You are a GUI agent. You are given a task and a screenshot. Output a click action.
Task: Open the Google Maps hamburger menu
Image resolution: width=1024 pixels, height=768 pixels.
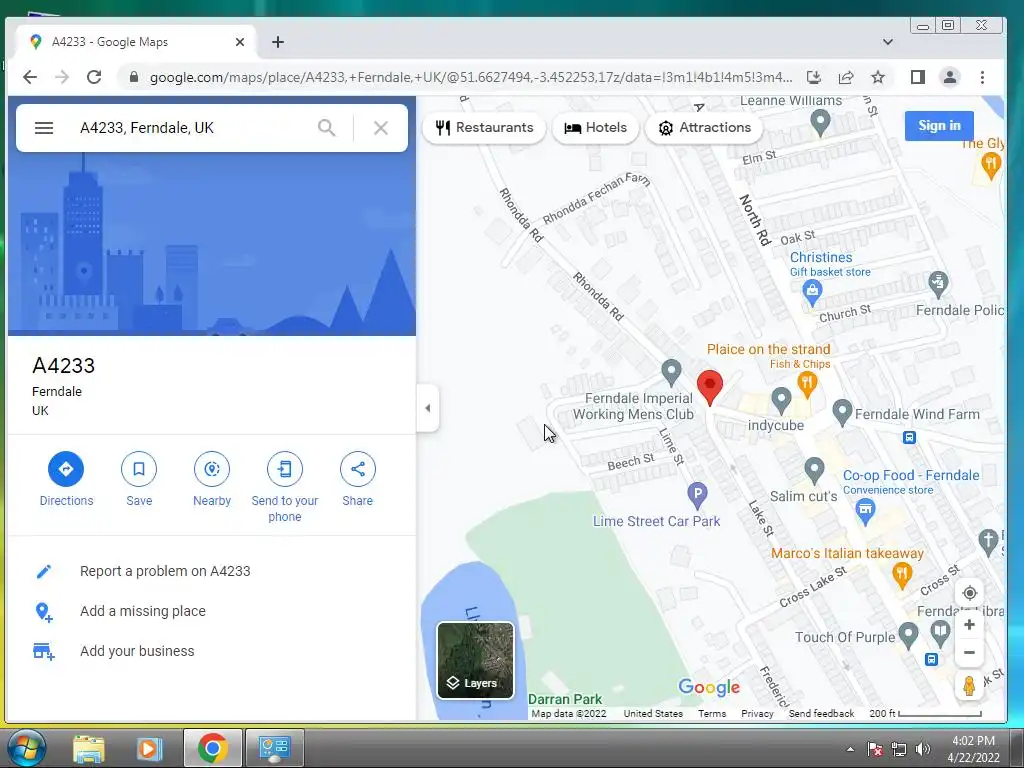click(x=44, y=128)
